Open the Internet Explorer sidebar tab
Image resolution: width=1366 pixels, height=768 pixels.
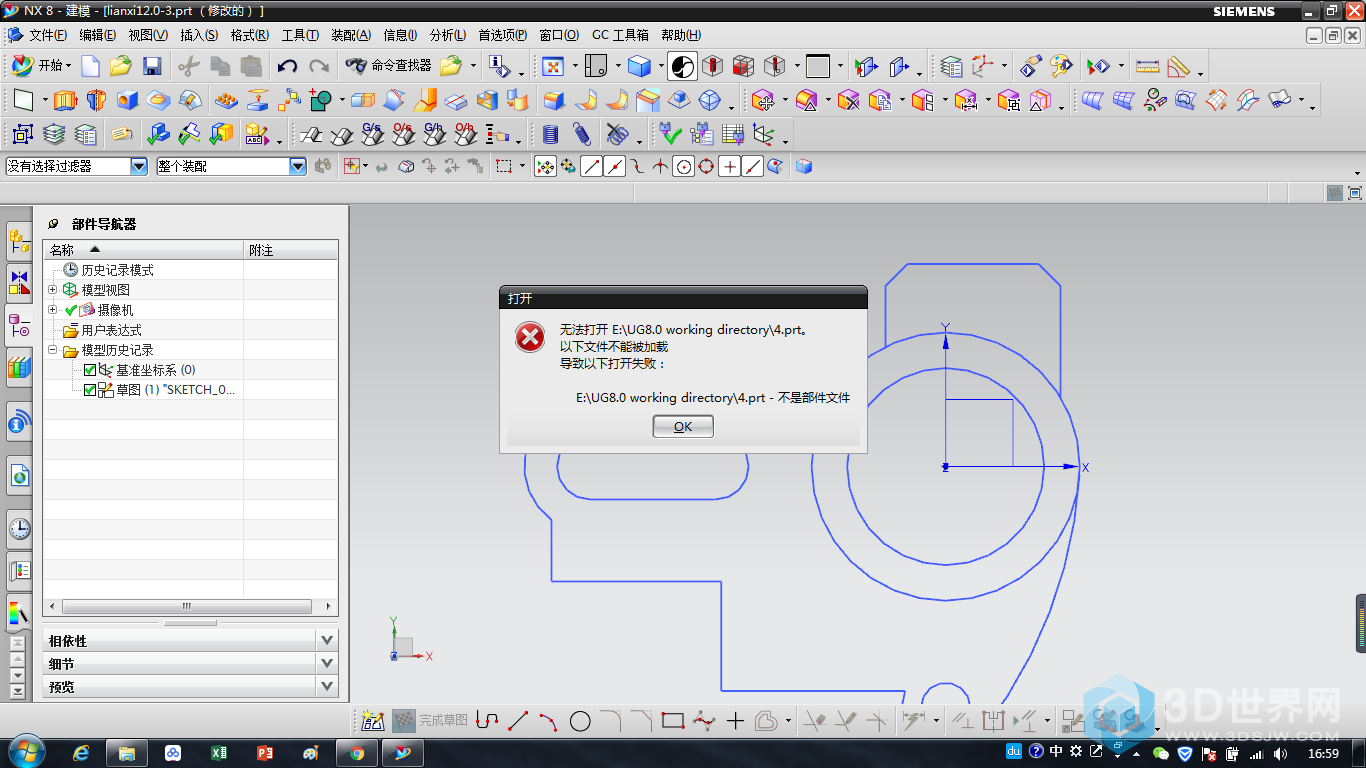click(19, 477)
